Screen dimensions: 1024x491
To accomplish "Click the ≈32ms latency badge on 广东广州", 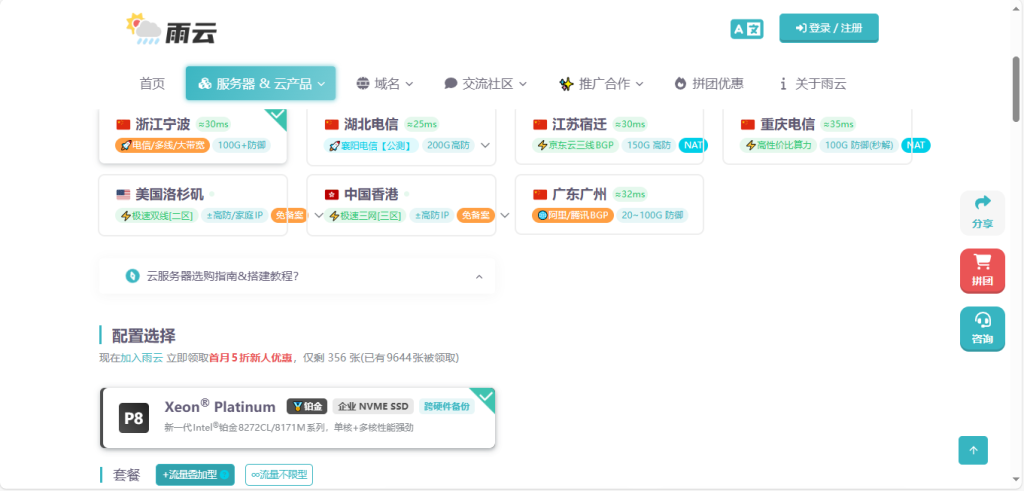I will coord(630,194).
